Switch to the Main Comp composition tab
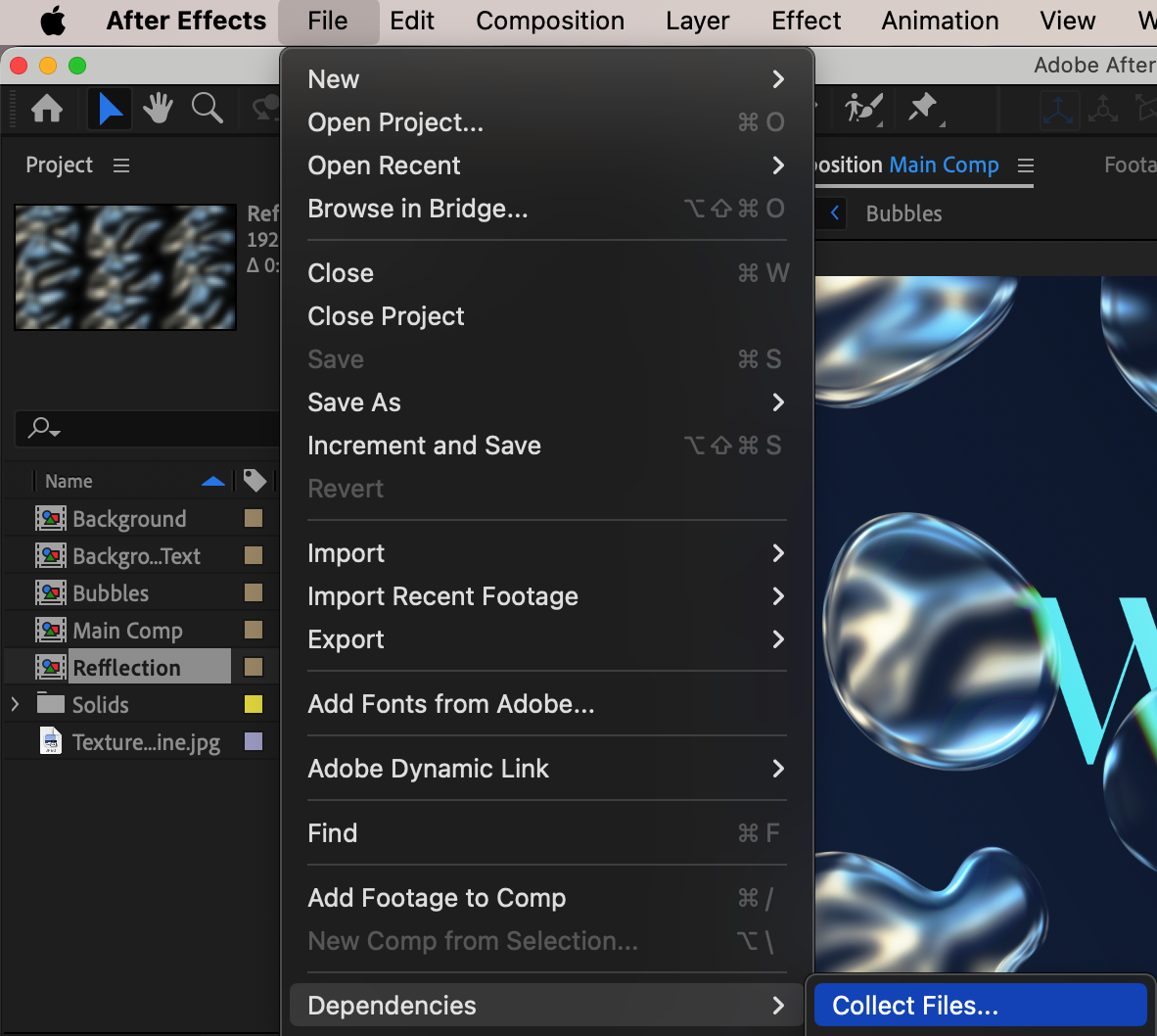The width and height of the screenshot is (1157, 1036). click(x=943, y=165)
